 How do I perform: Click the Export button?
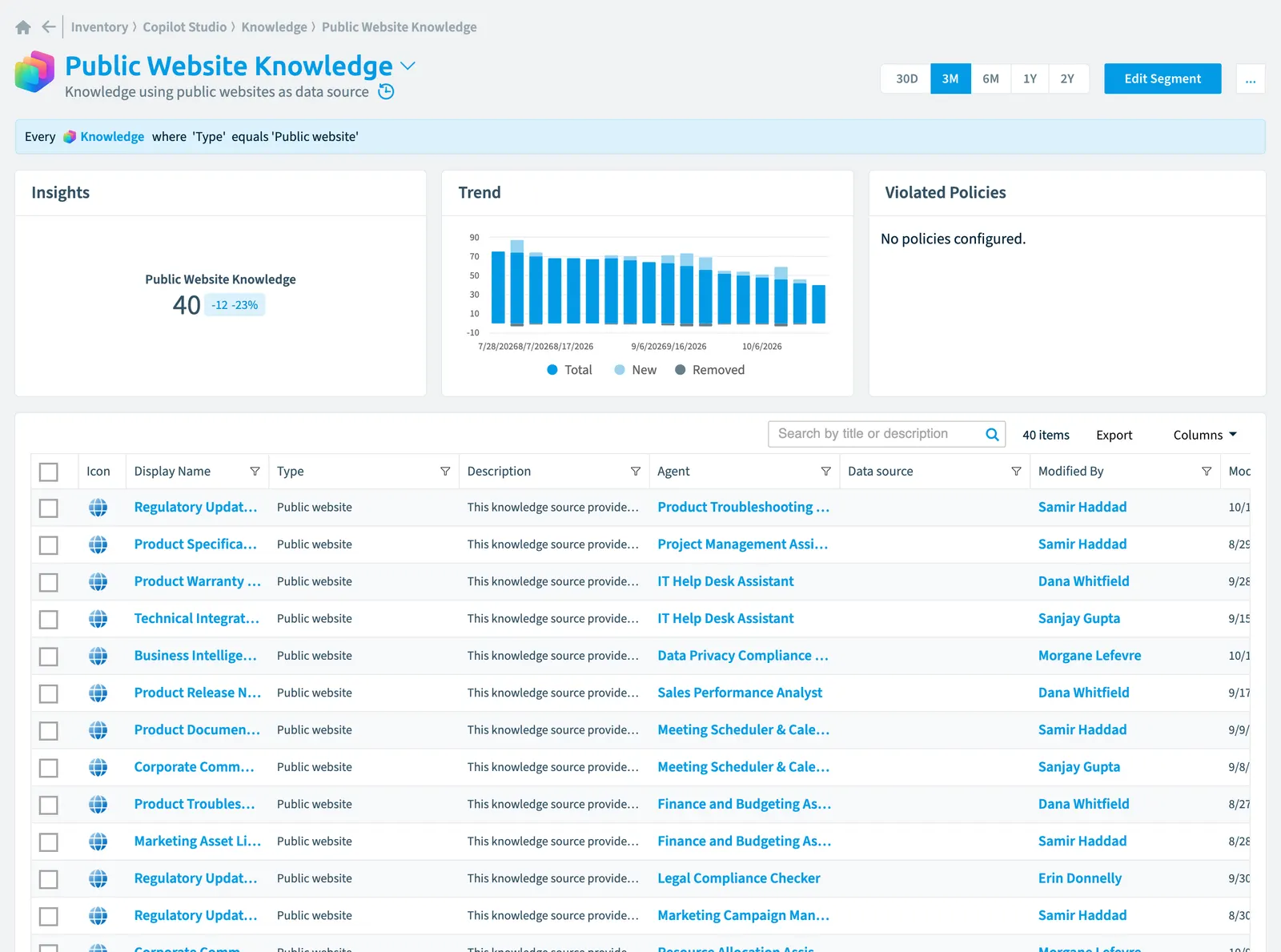click(x=1114, y=435)
